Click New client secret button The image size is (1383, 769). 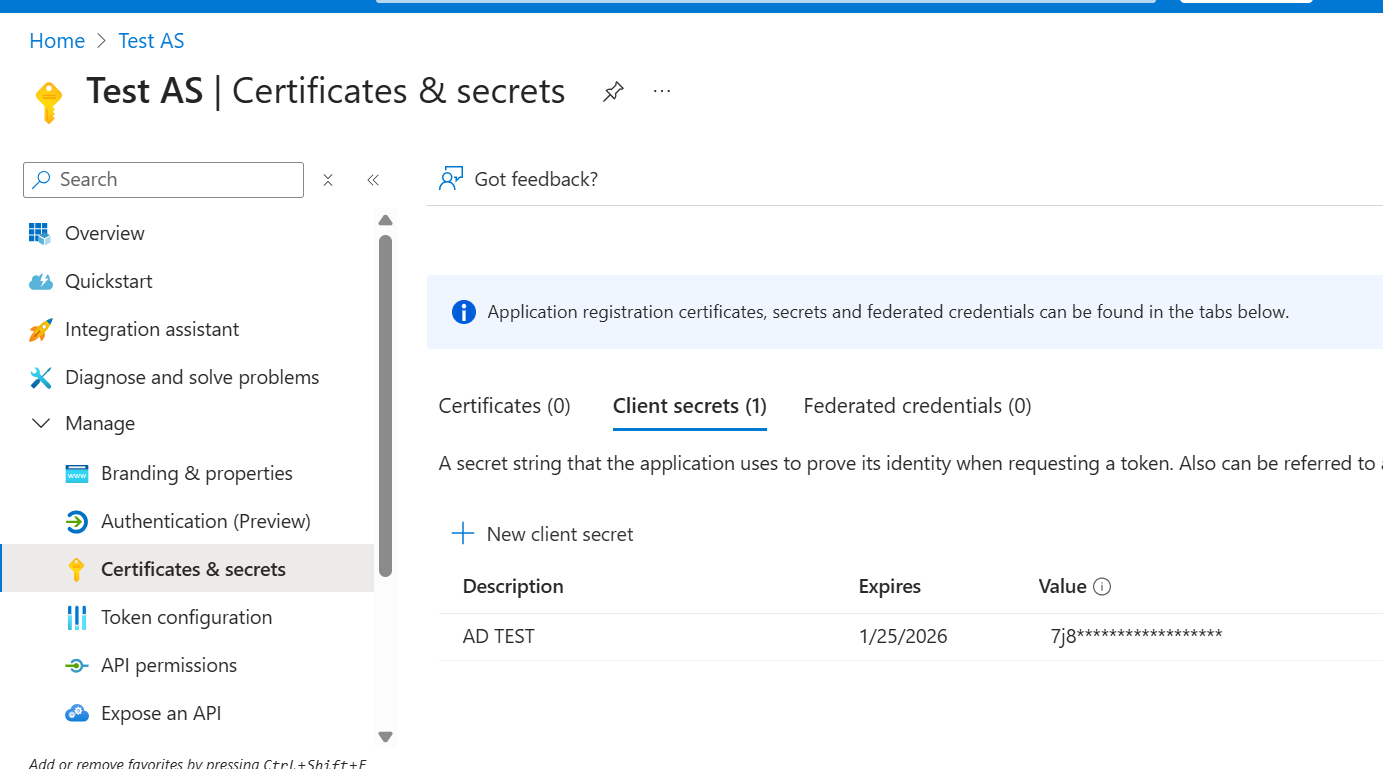(x=543, y=534)
